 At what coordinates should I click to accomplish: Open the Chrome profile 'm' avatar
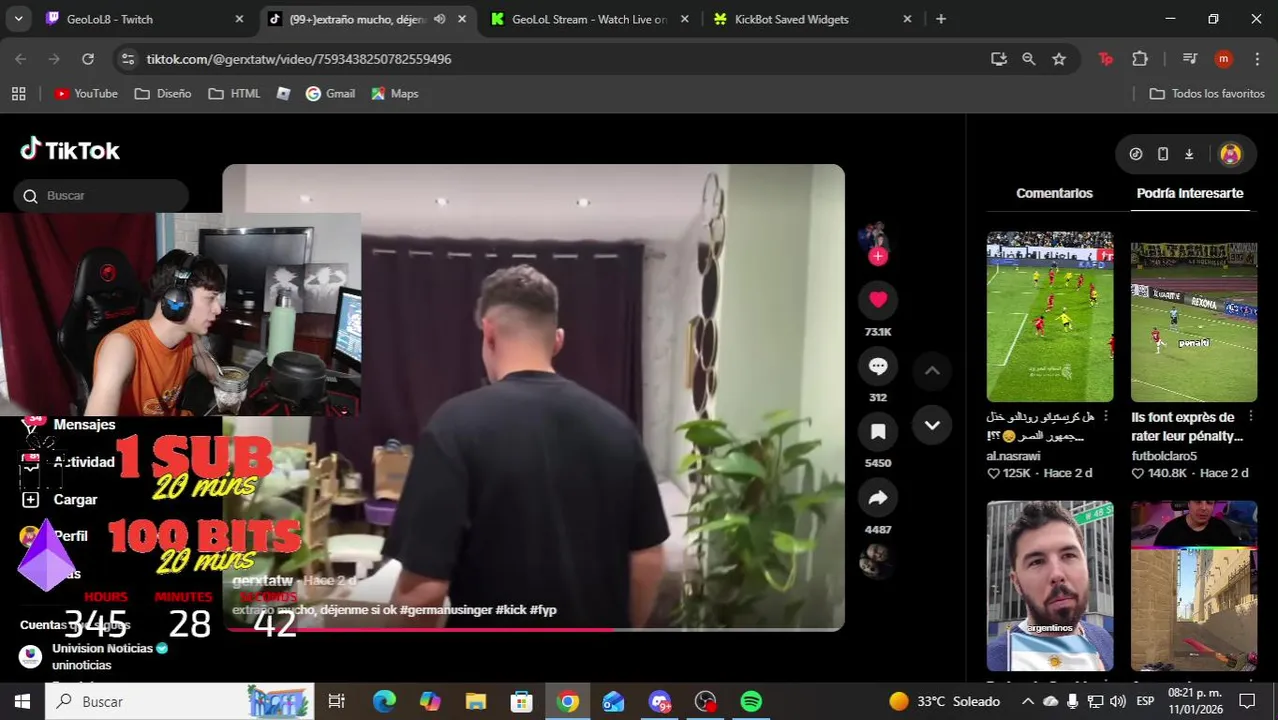1223,59
